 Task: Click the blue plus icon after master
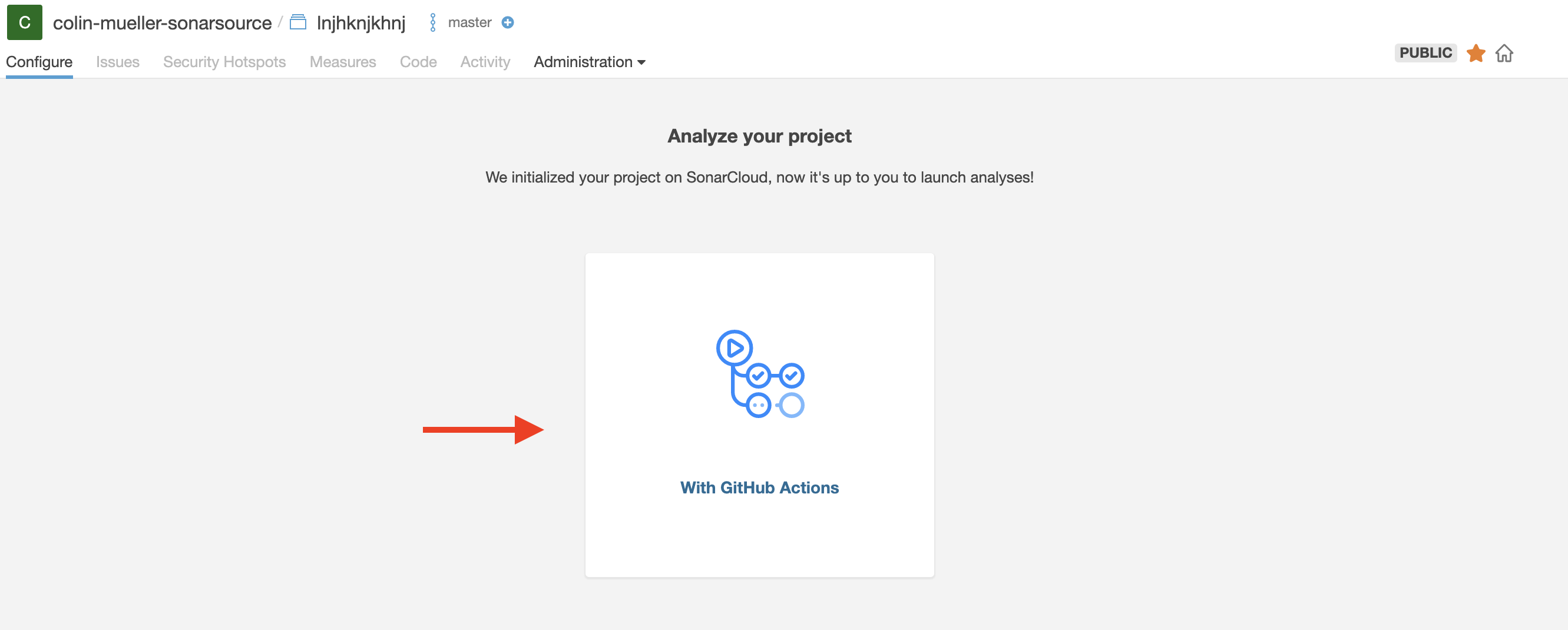click(x=508, y=22)
